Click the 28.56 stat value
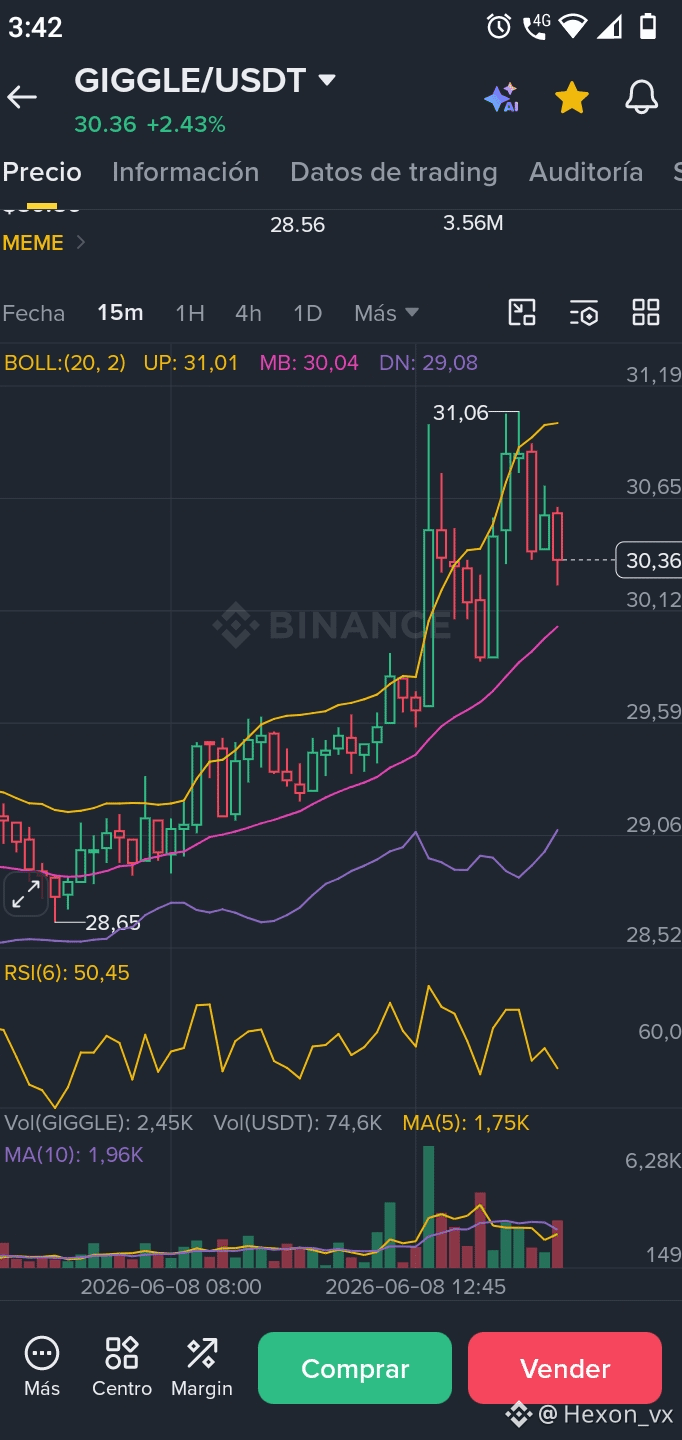Viewport: 682px width, 1440px height. (297, 225)
